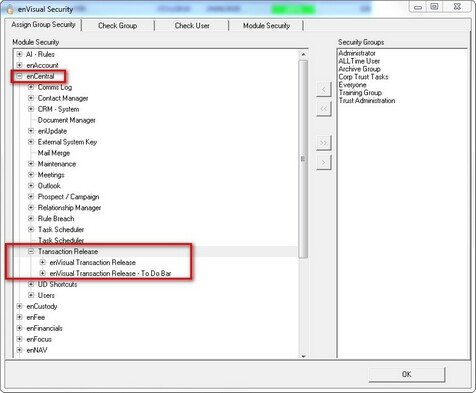476x393 pixels.
Task: Expand the Relationship Manager node
Action: (31, 208)
